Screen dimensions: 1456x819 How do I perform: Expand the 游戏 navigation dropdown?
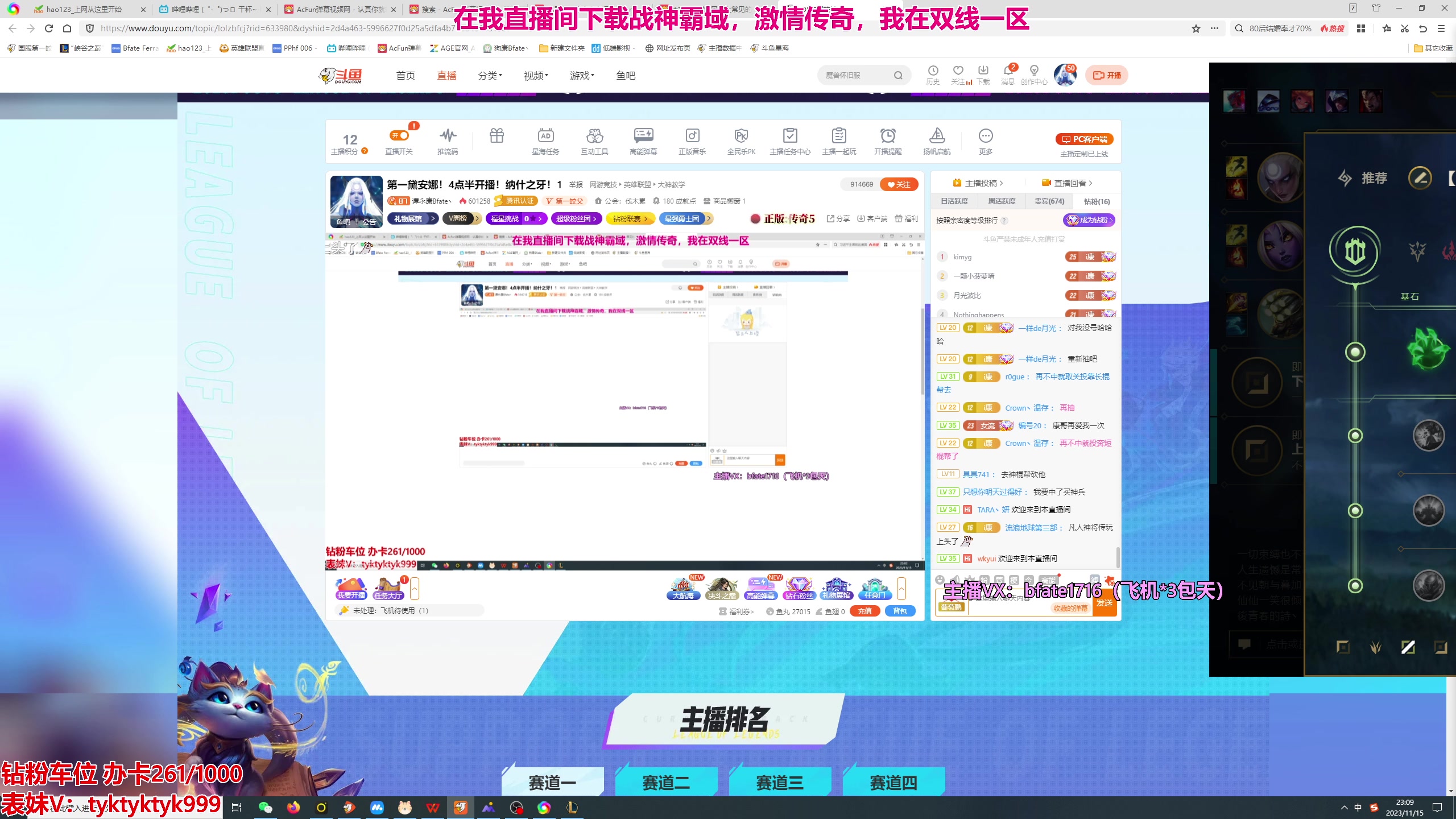(x=580, y=75)
